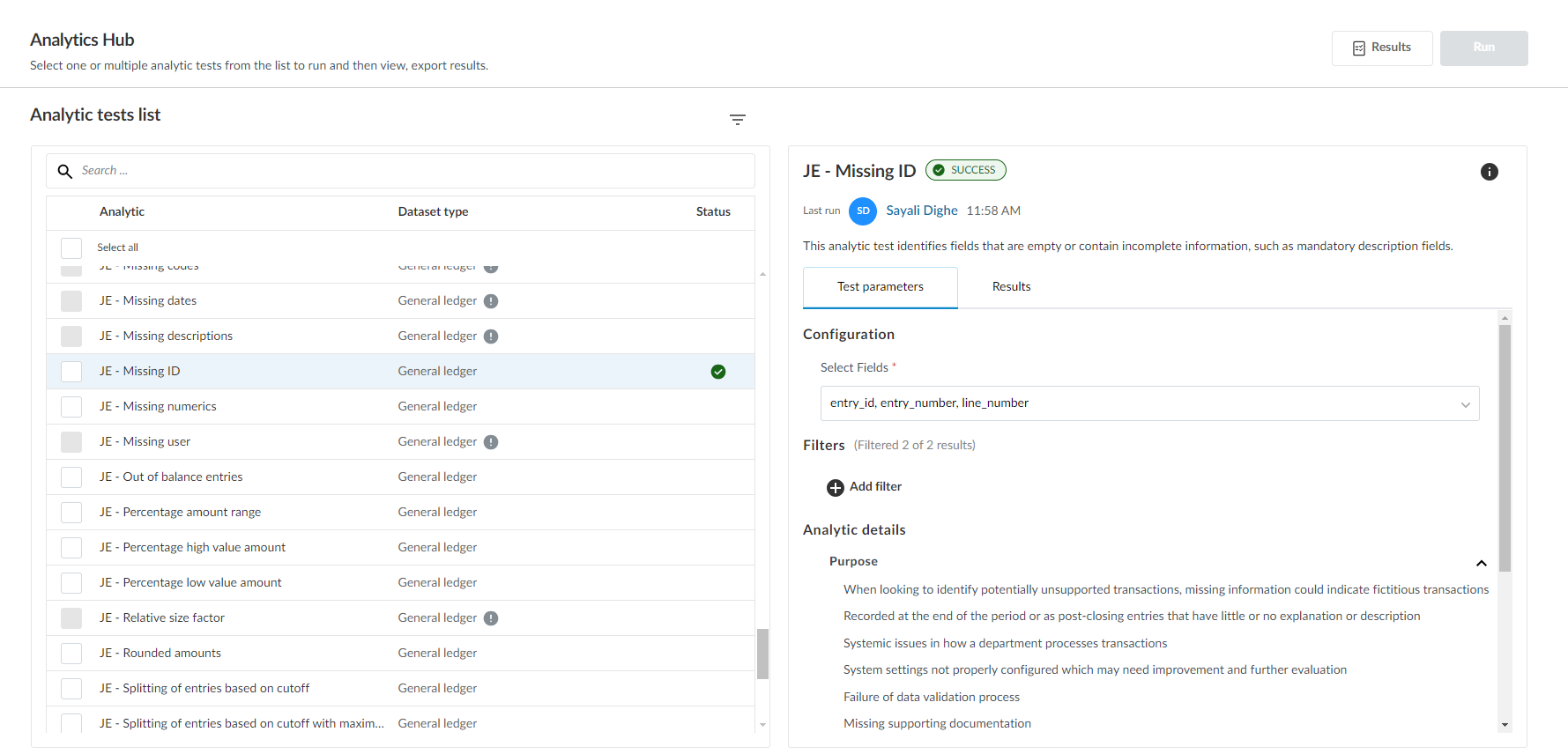Click warning icon beside JE - Missing user
The width and height of the screenshot is (1568, 754).
491,442
